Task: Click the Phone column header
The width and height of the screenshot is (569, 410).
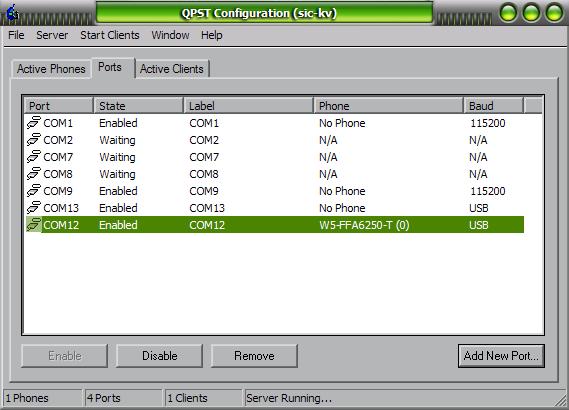Action: point(388,106)
